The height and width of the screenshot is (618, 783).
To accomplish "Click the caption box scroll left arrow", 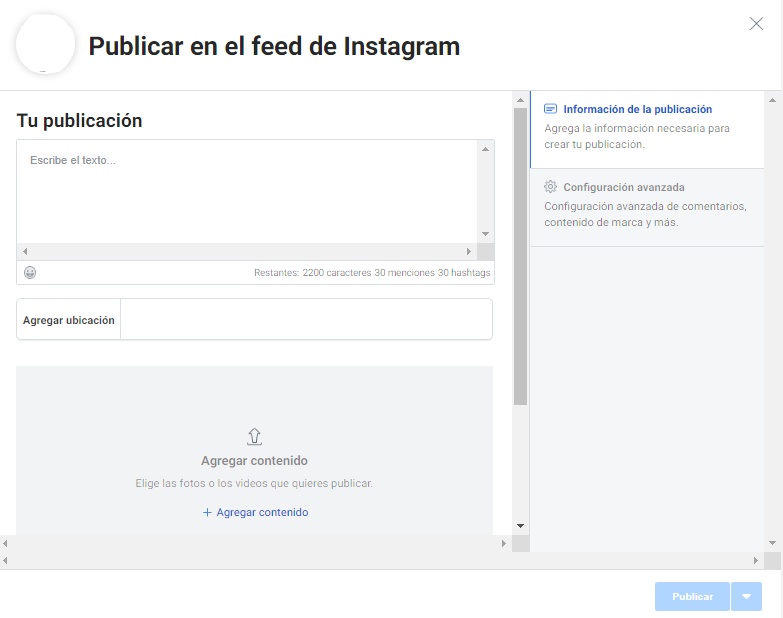I will 25,252.
